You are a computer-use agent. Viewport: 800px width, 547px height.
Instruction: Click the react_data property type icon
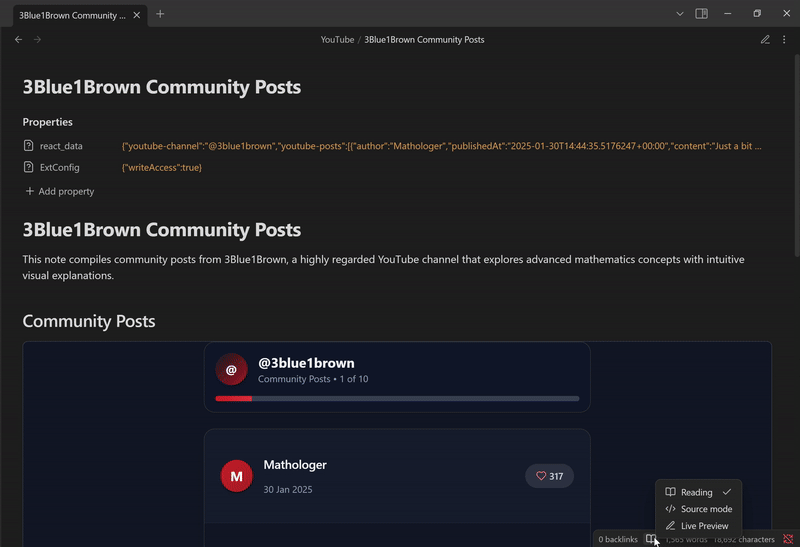click(x=29, y=146)
